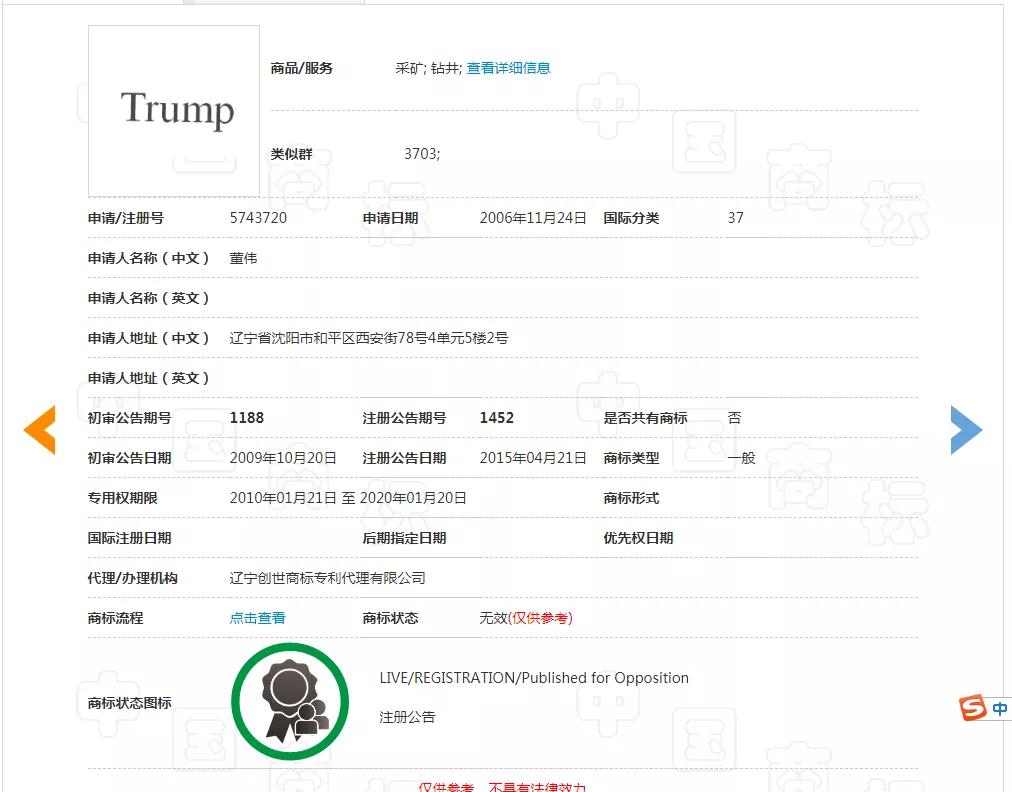
Task: Select LIVE/REGISTRATION/Published for Opposition text
Action: (x=534, y=678)
